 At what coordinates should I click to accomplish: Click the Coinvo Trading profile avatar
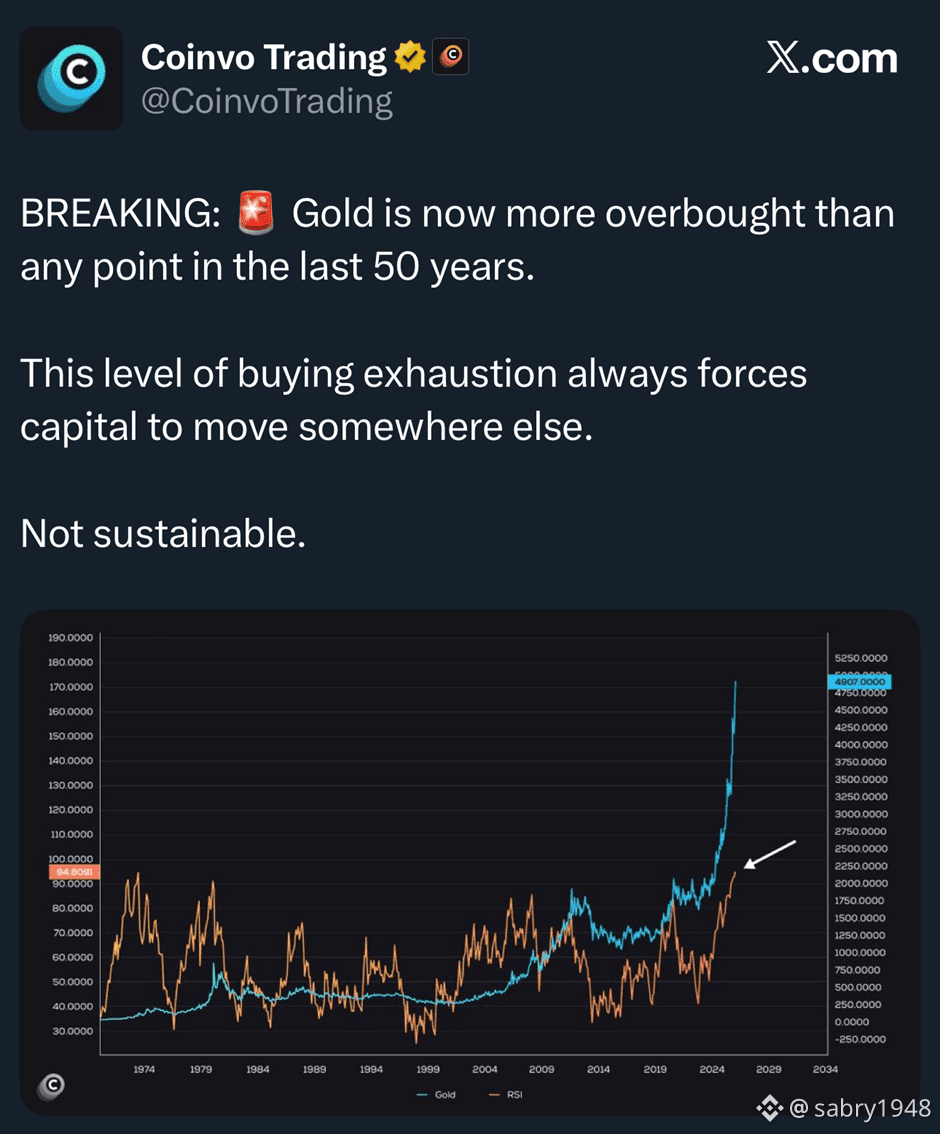coord(71,79)
